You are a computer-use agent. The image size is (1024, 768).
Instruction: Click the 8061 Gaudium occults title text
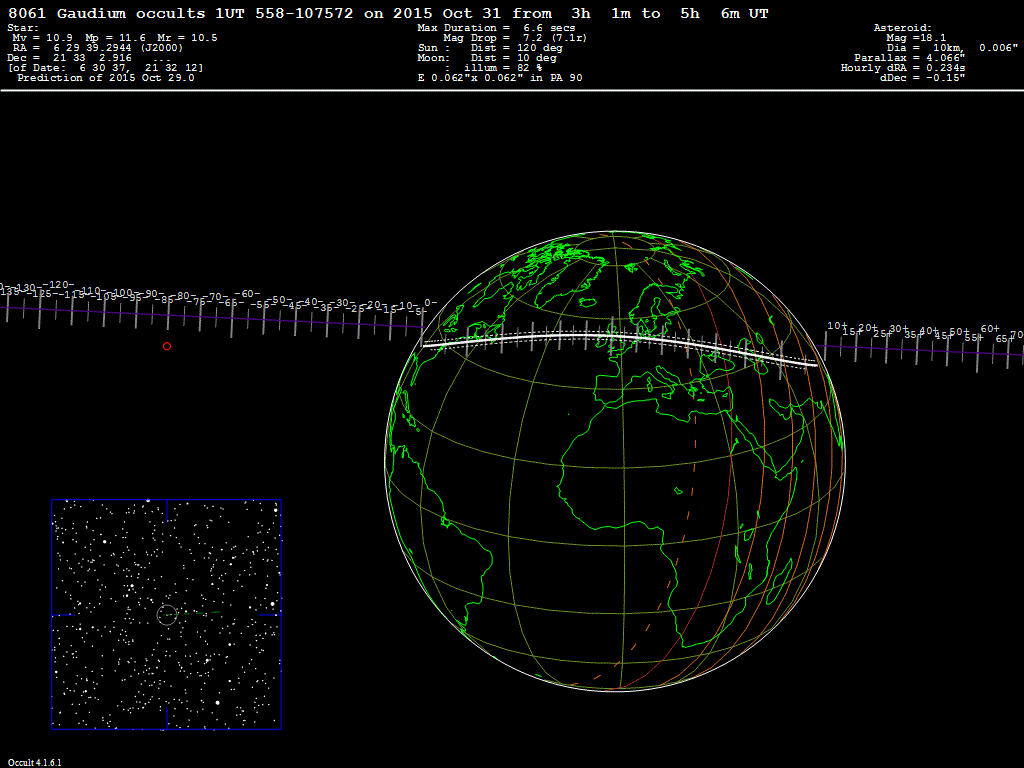[x=140, y=13]
